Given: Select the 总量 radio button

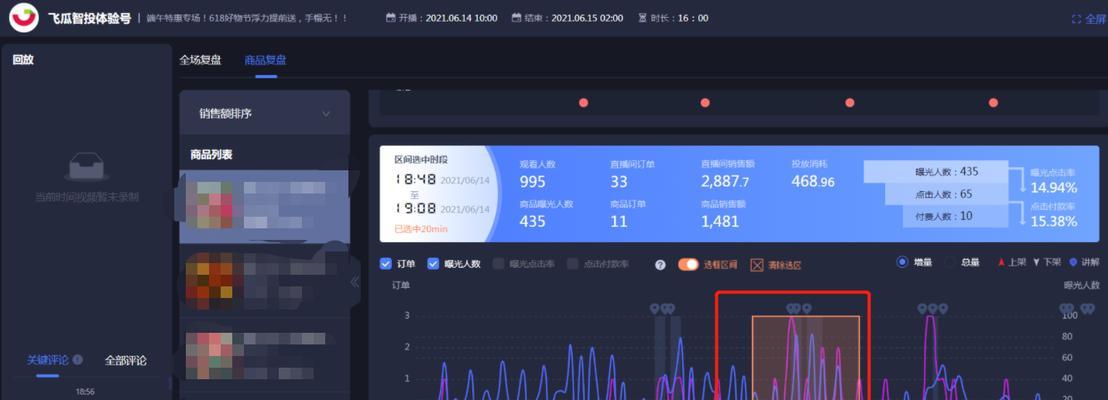Looking at the screenshot, I should tap(950, 262).
